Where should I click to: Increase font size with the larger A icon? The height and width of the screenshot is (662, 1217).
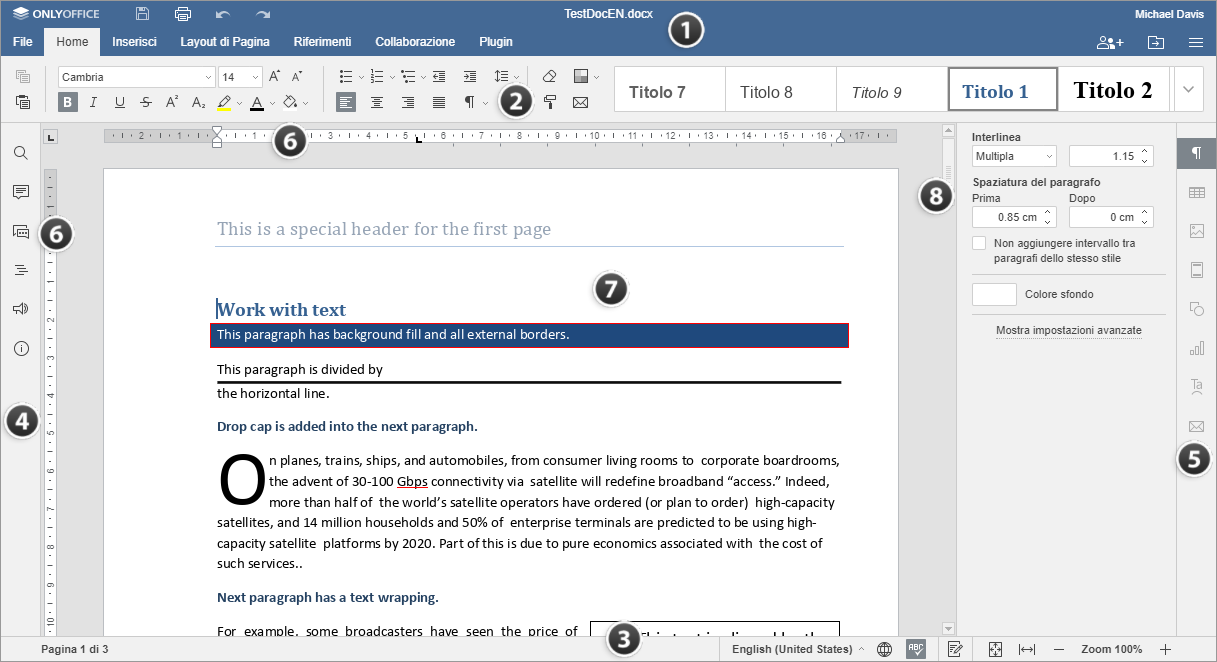point(275,77)
